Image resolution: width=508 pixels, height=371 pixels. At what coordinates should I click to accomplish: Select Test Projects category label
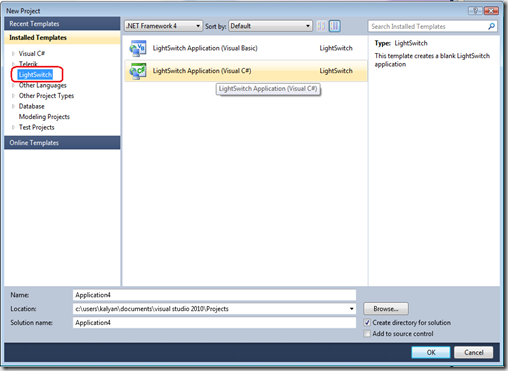(36, 127)
